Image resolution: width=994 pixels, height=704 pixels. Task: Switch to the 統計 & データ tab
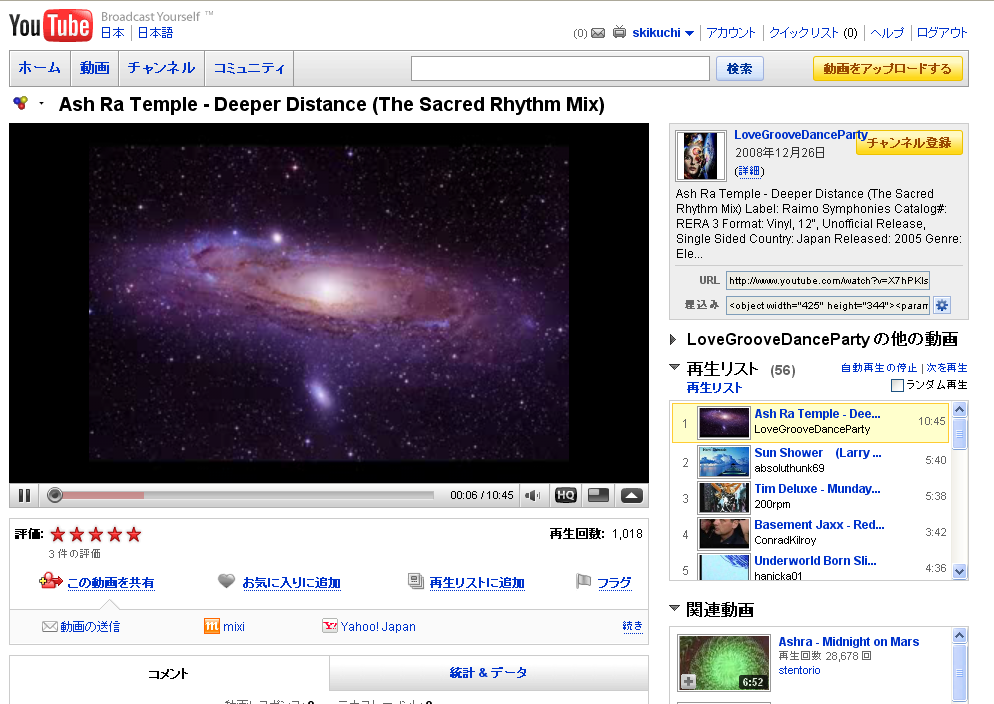click(488, 673)
